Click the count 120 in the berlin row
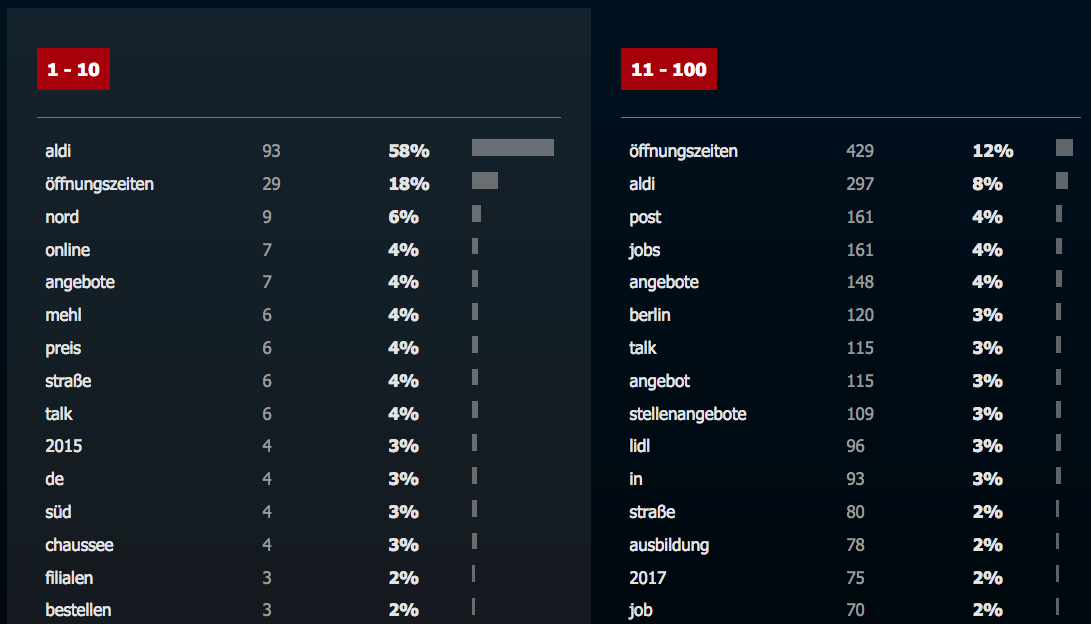The image size is (1091, 624). point(860,315)
